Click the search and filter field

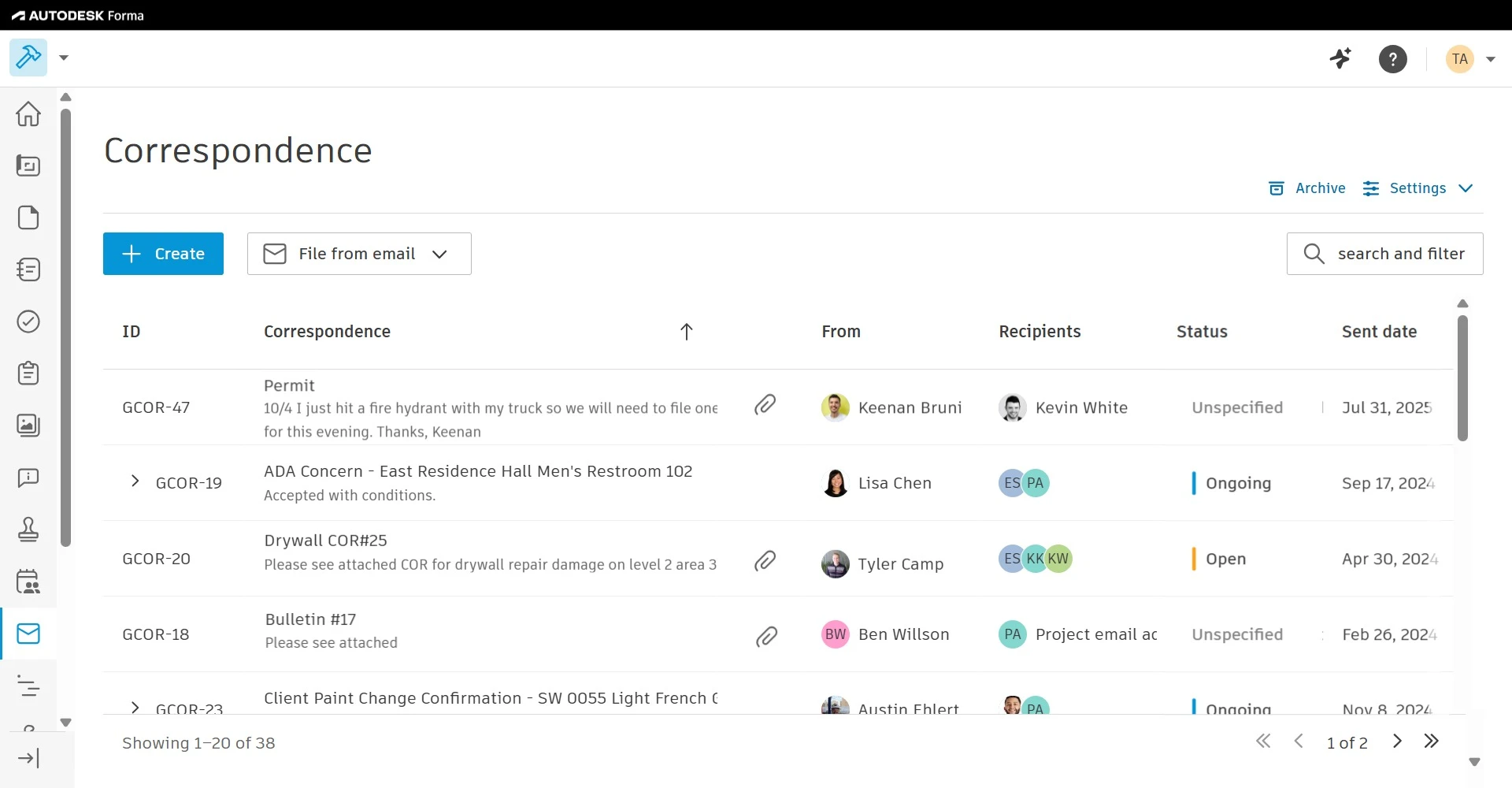click(x=1384, y=254)
